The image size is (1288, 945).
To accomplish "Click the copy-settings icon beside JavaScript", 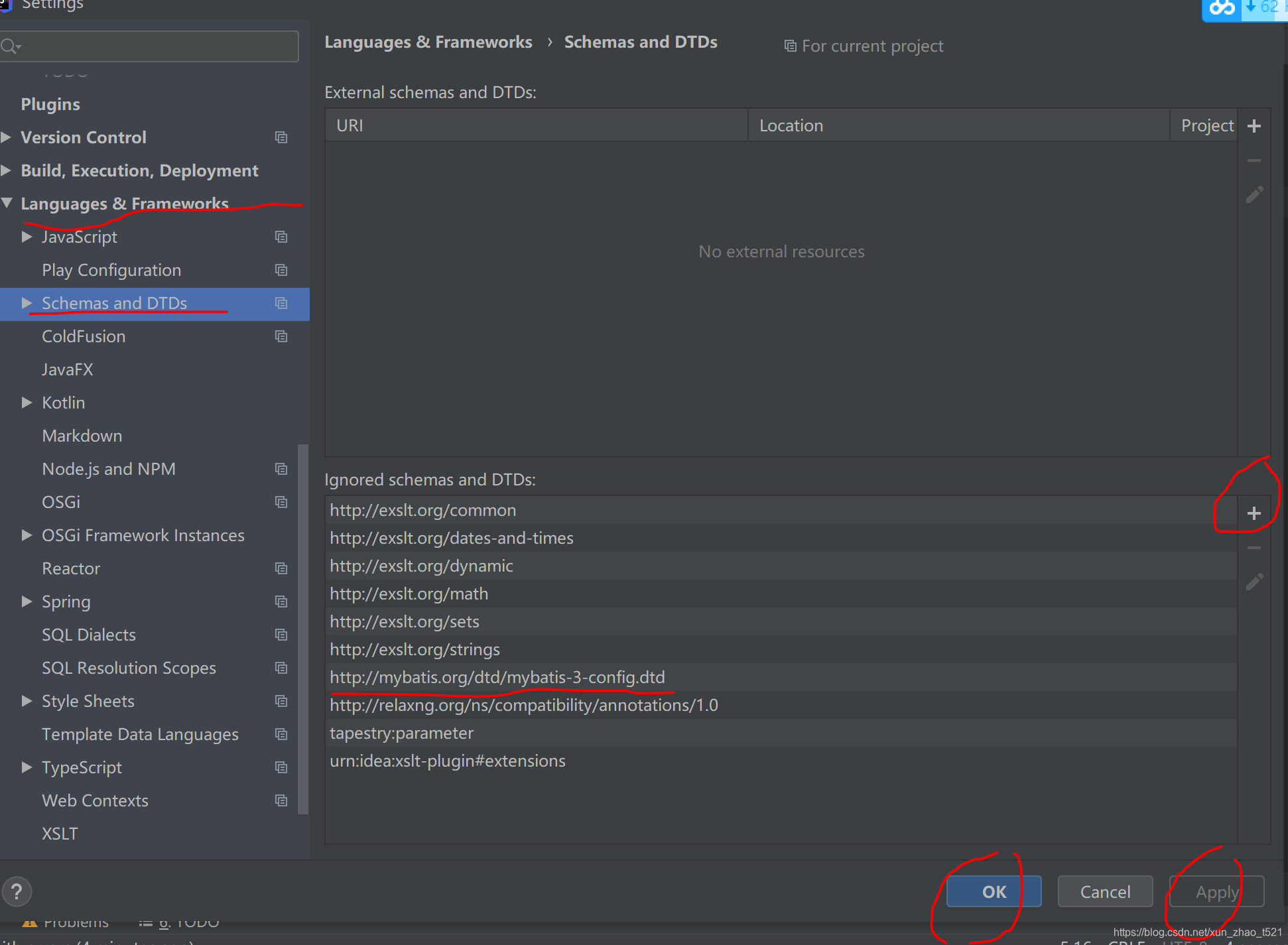I will (281, 237).
